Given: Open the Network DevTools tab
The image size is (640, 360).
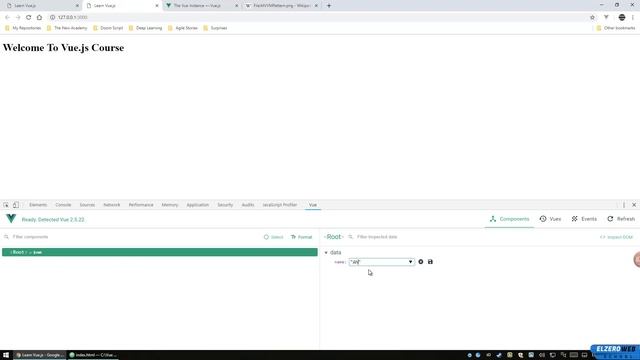Looking at the screenshot, I should (x=111, y=205).
